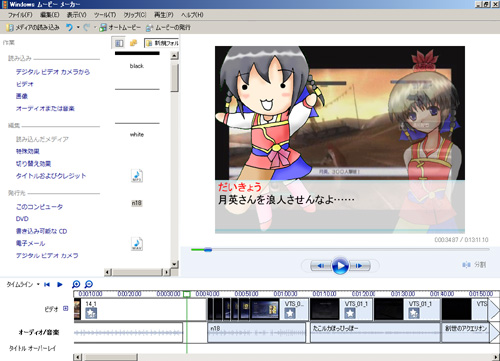Publish to 書き込み可能な CD link
Screen dimensions: 500x361
(x=42, y=231)
